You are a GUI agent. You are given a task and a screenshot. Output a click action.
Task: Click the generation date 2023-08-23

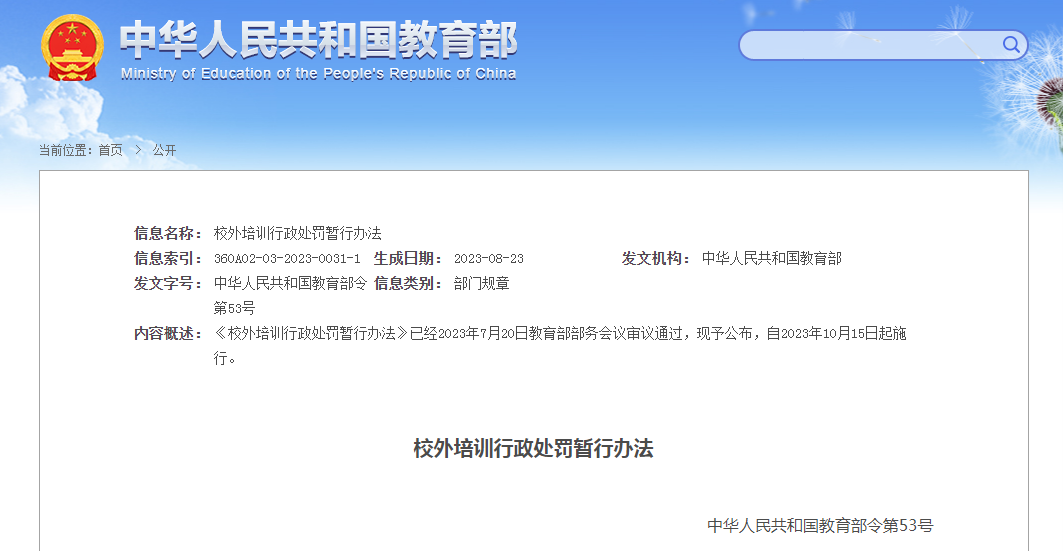click(488, 258)
